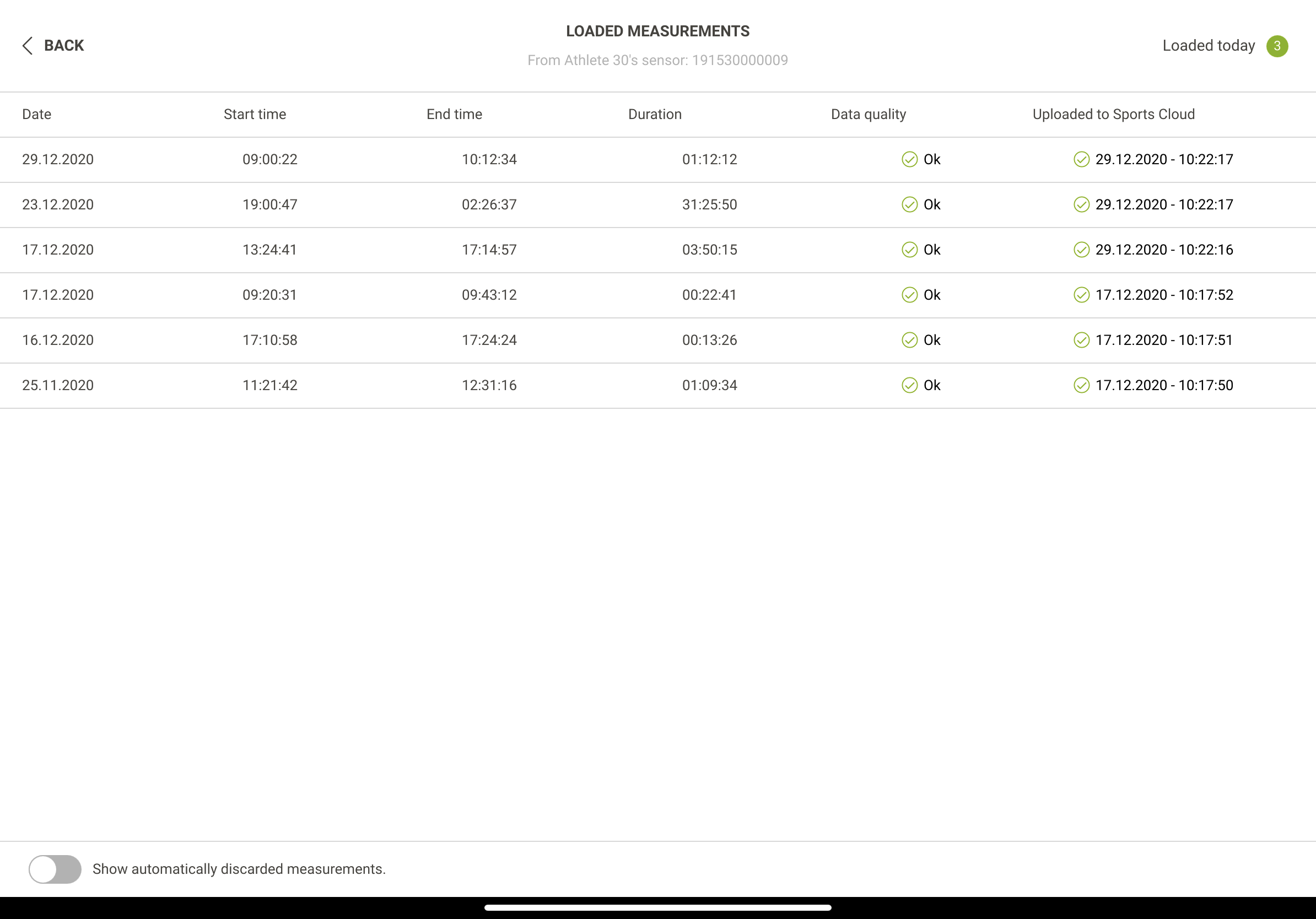Select the 16.12.2020 date cell
1316x919 pixels.
point(58,340)
